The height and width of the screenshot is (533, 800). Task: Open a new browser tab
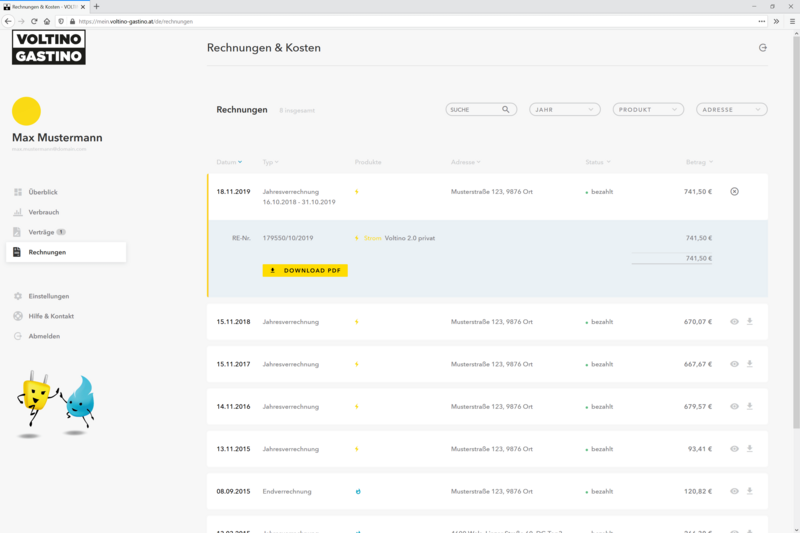(x=96, y=7)
